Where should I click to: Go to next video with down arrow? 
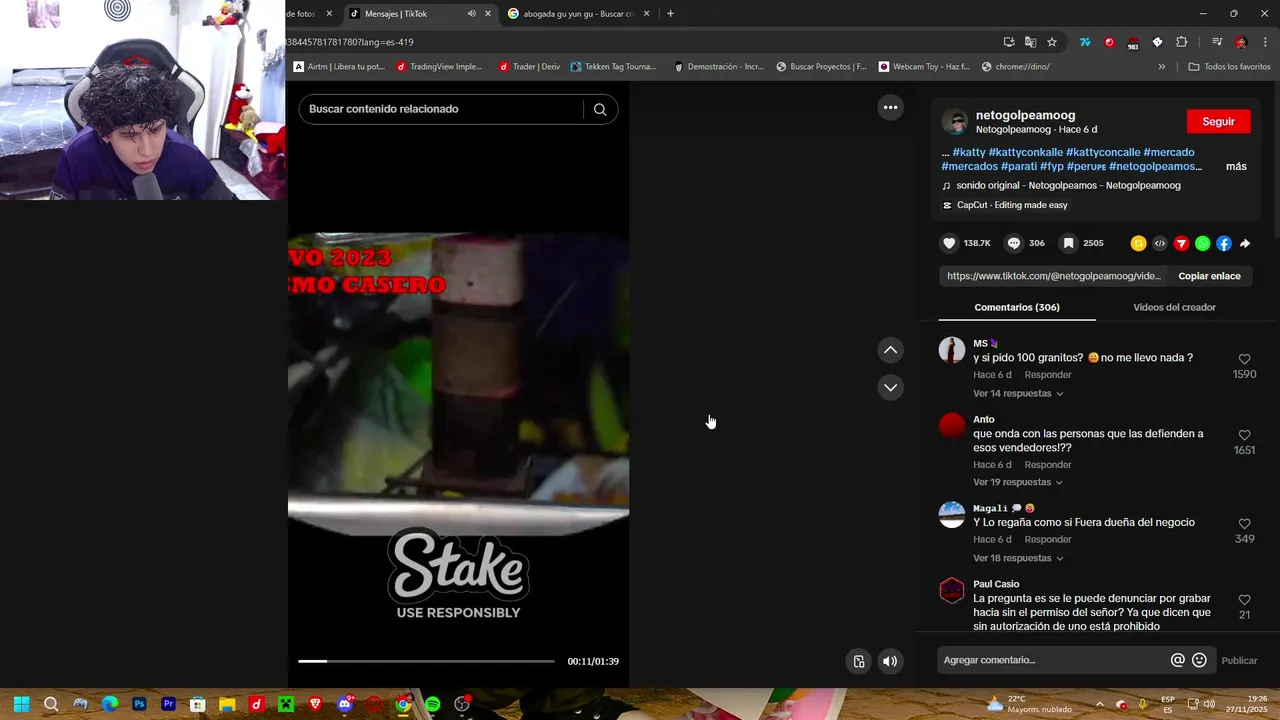click(x=890, y=387)
